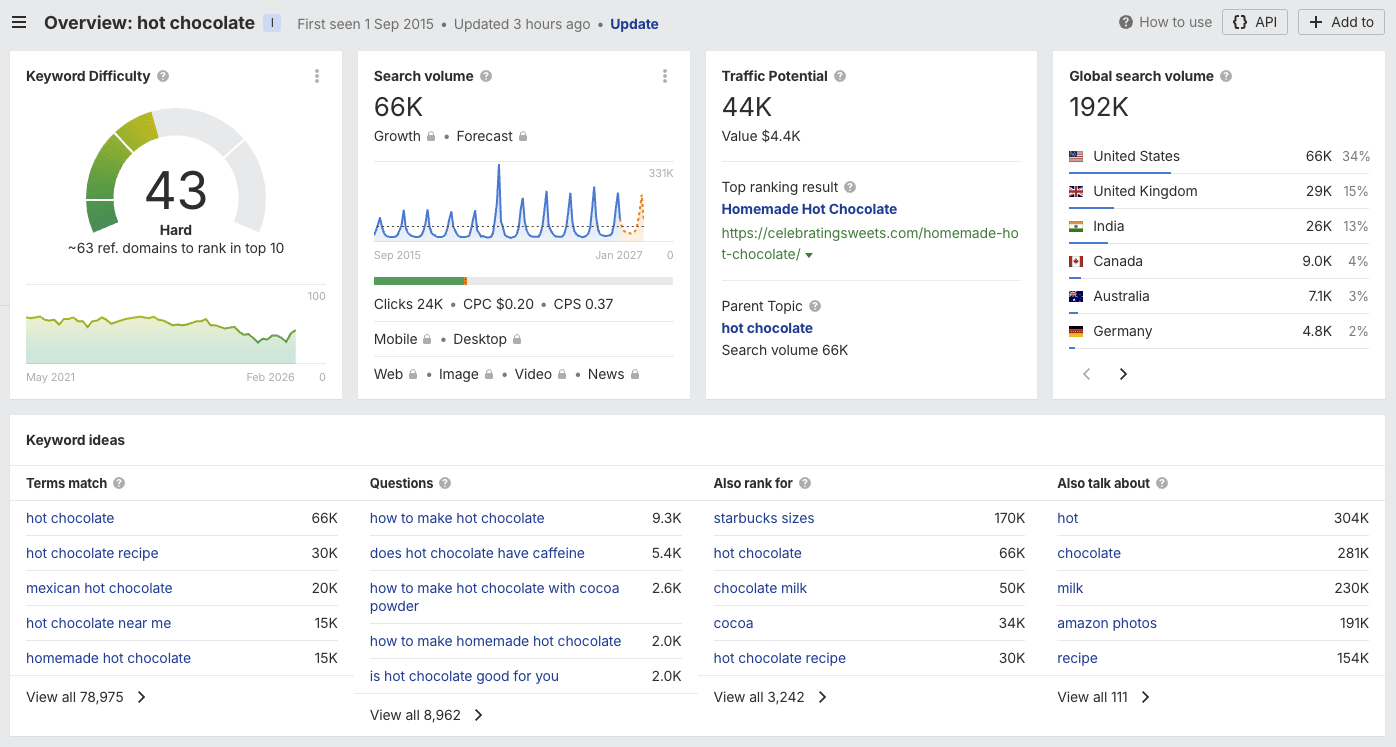
Task: Click Global search volume help icon
Action: pos(1226,76)
